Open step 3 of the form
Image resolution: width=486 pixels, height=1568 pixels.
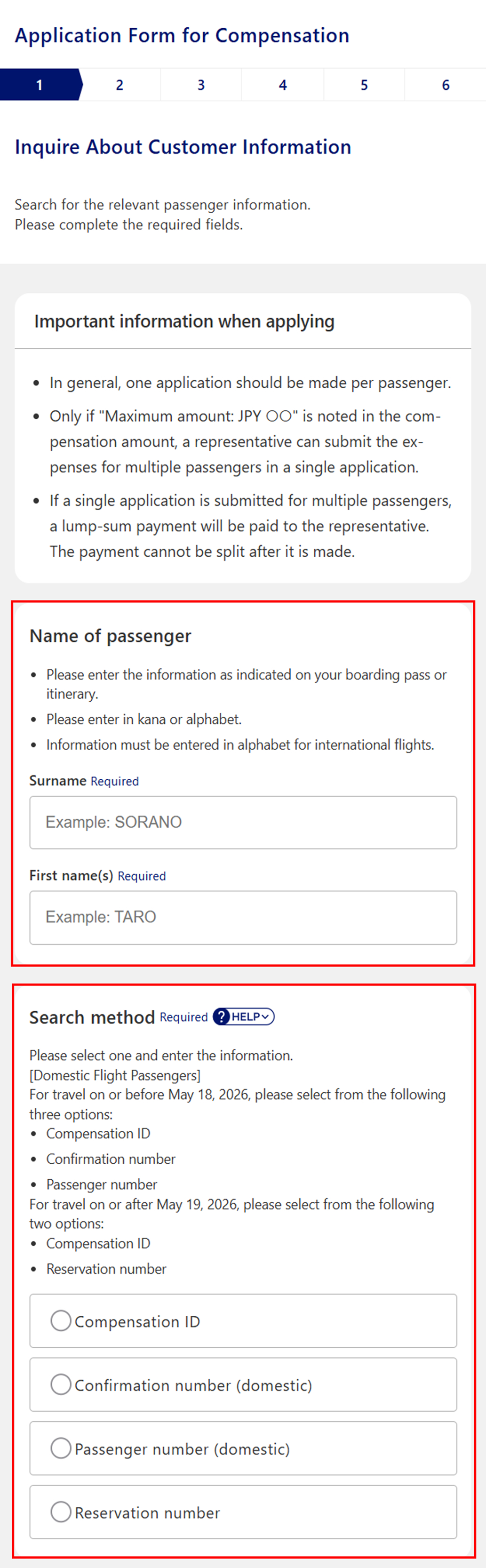(201, 85)
